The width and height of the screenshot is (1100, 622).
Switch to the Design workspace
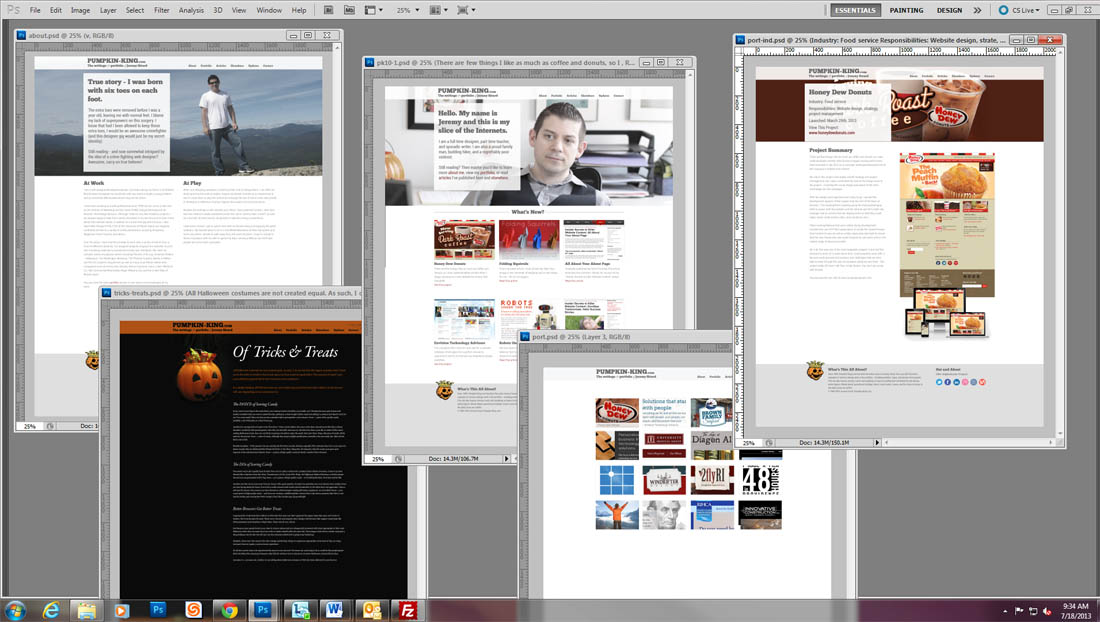pos(949,10)
